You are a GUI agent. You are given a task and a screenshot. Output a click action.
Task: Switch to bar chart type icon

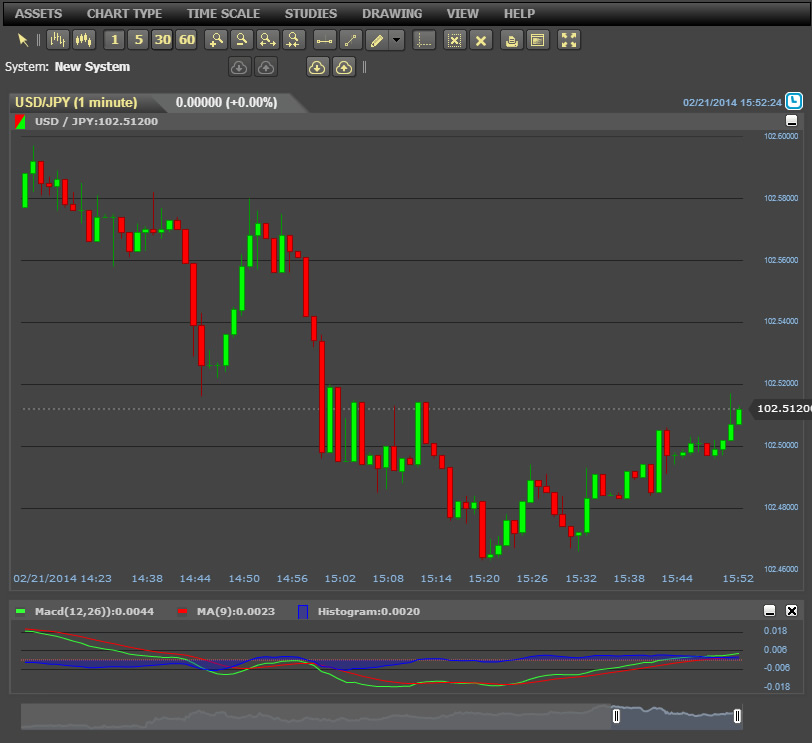point(57,40)
